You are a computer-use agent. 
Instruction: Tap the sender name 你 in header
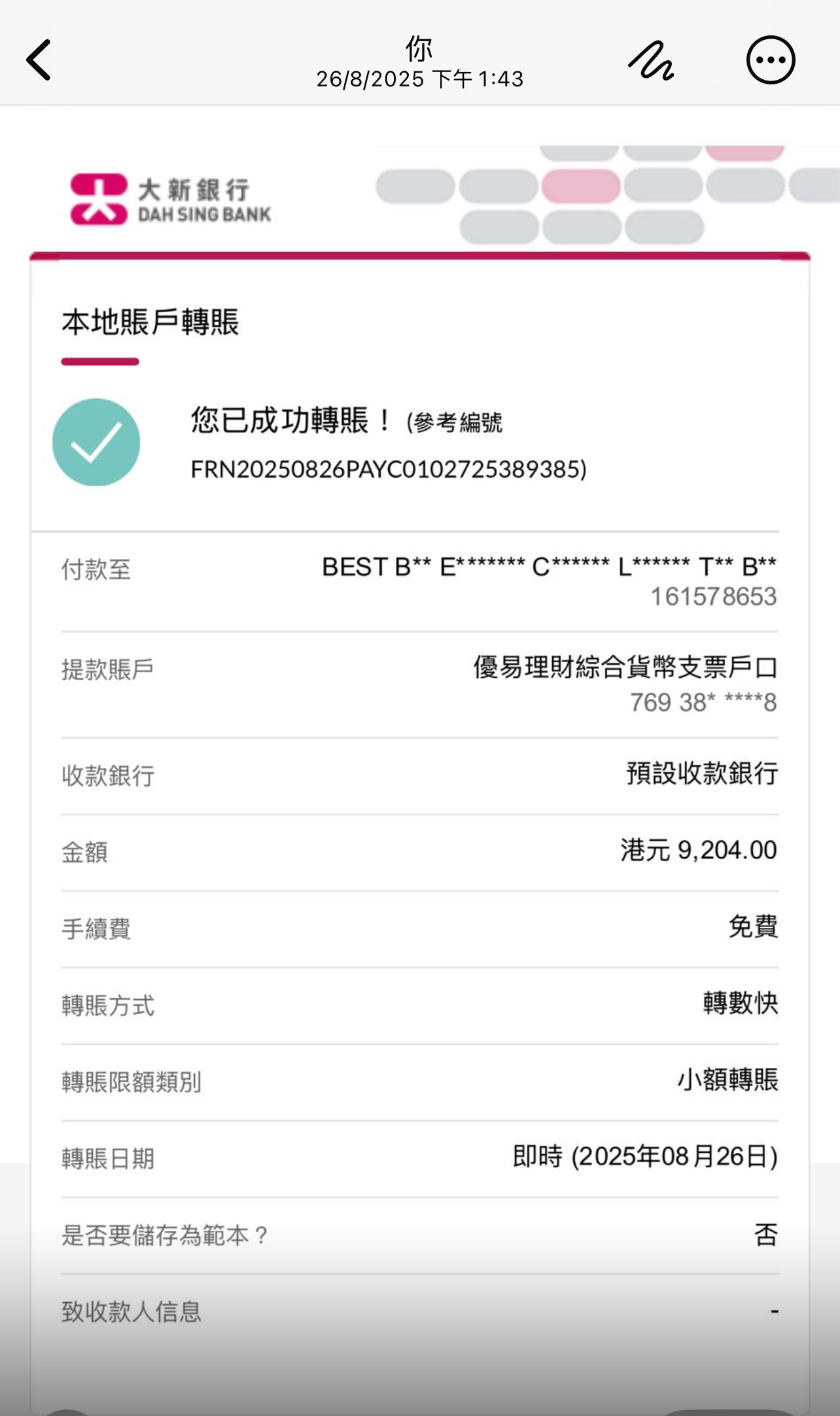click(x=419, y=48)
